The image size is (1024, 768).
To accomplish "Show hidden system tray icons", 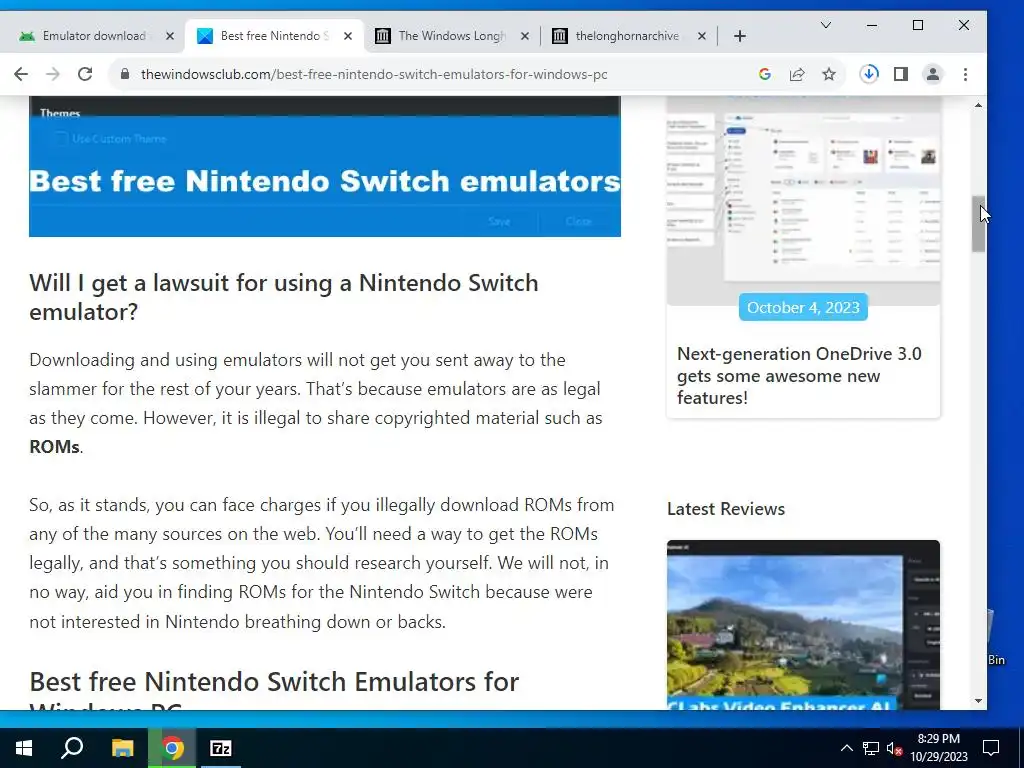I will coord(846,748).
